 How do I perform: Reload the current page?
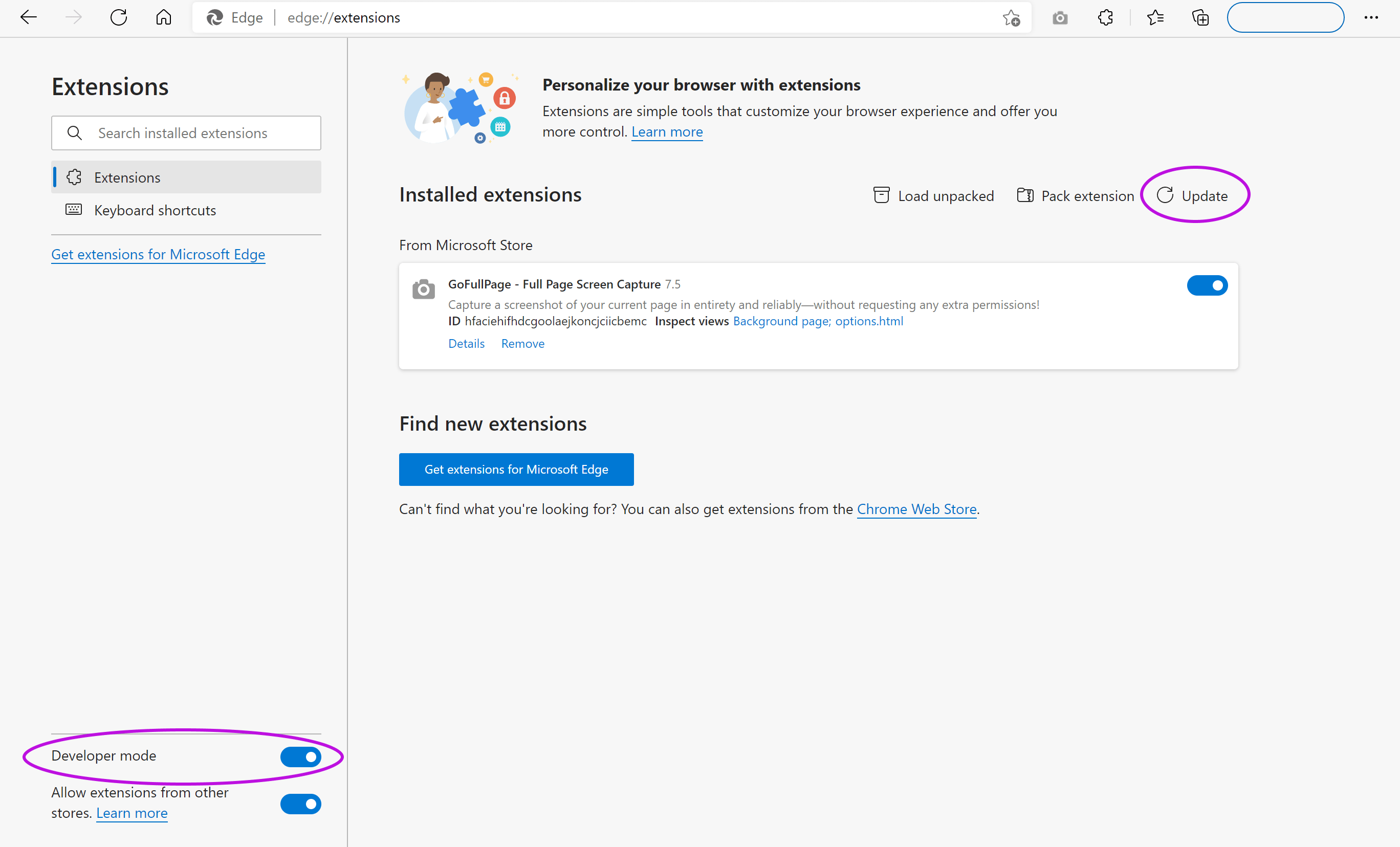(x=118, y=17)
